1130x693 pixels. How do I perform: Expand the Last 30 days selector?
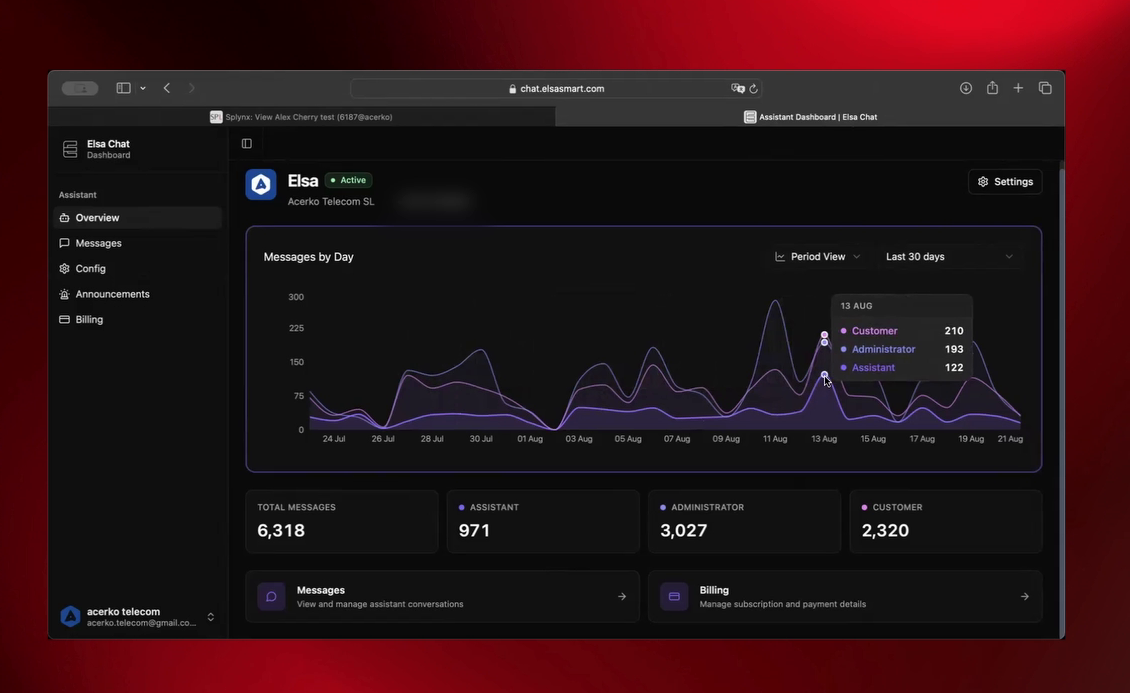tap(949, 256)
